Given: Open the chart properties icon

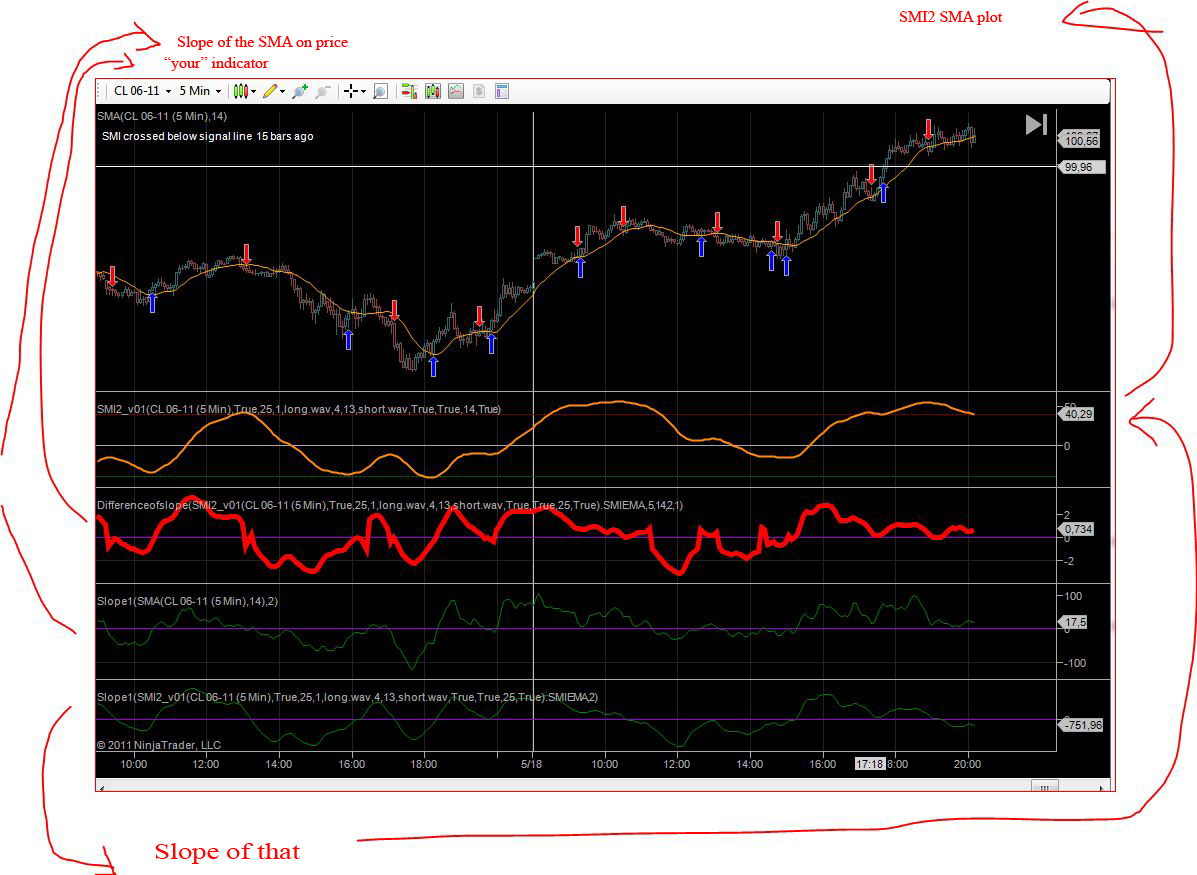Looking at the screenshot, I should pos(502,92).
